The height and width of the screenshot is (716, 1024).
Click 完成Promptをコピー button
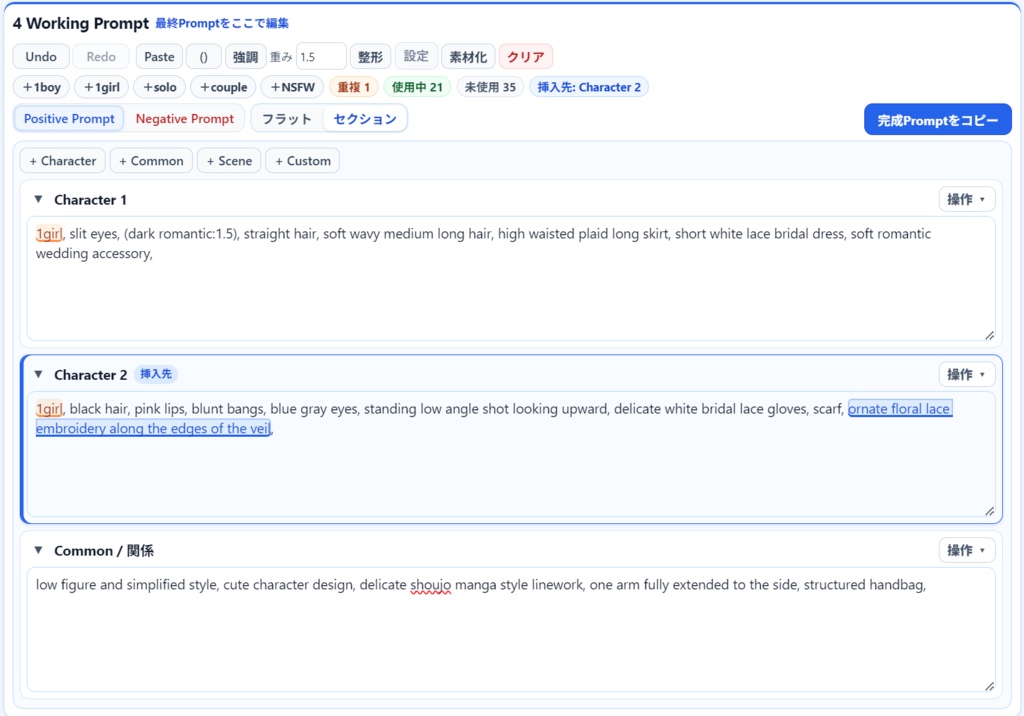tap(937, 120)
